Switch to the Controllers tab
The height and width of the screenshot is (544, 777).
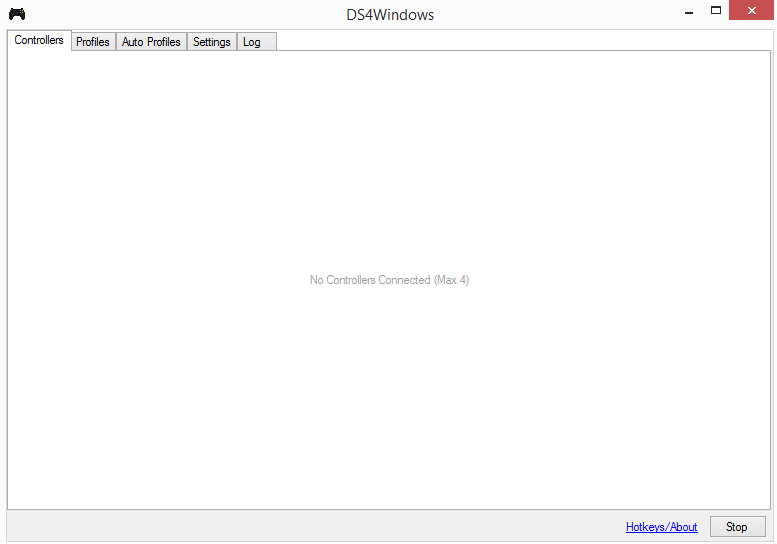click(39, 40)
